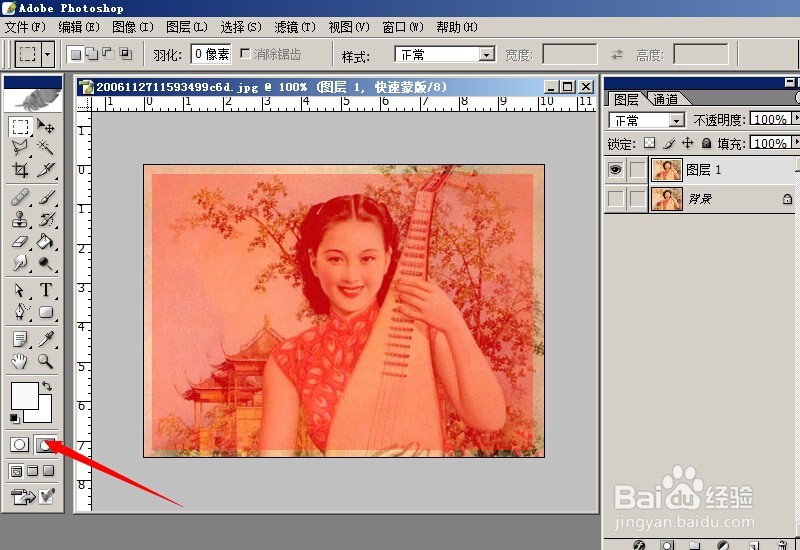Reset to default black and white colors
Screen dimensions: 800x550
click(15, 419)
